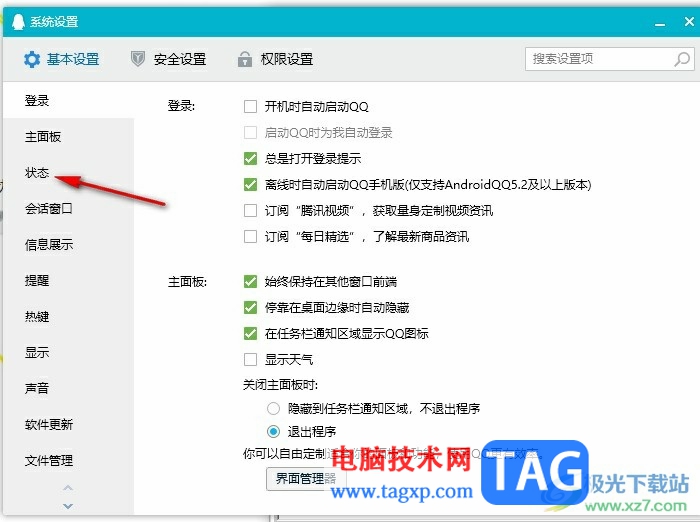
Task: Click the lock icon beside 权限设置
Action: click(x=244, y=59)
